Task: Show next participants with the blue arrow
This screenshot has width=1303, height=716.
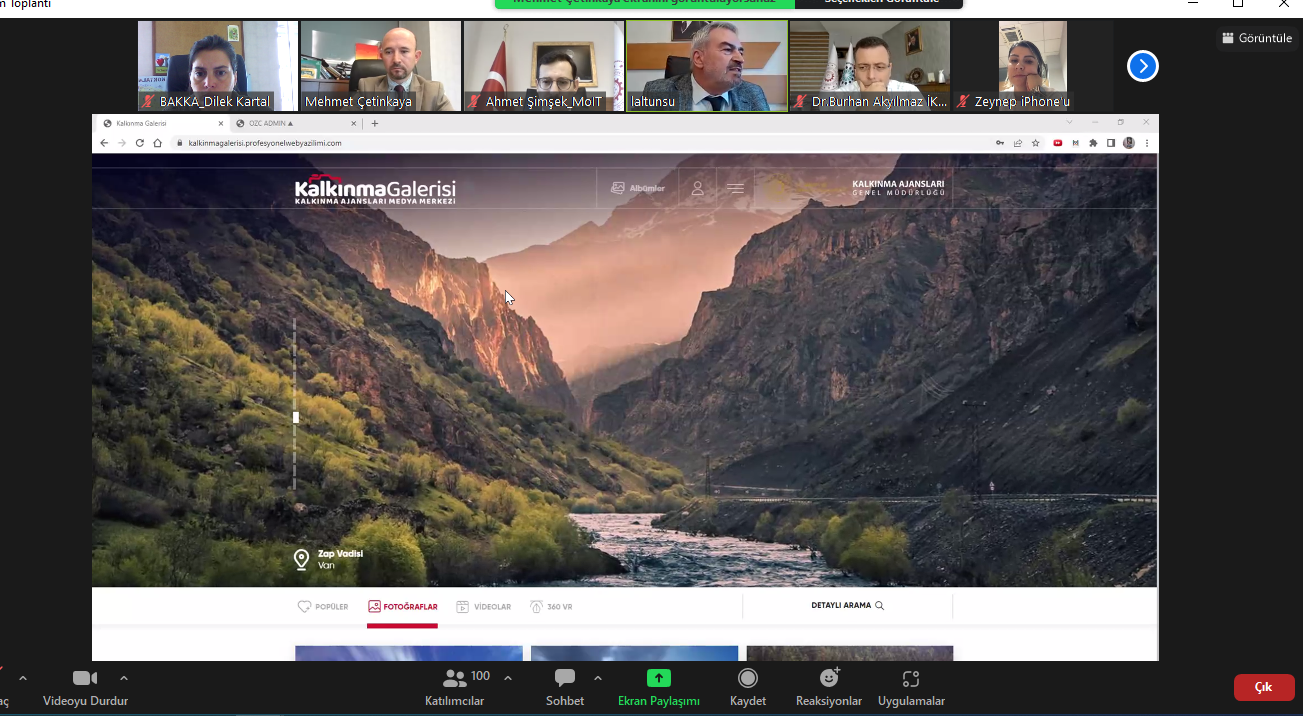Action: click(1142, 66)
